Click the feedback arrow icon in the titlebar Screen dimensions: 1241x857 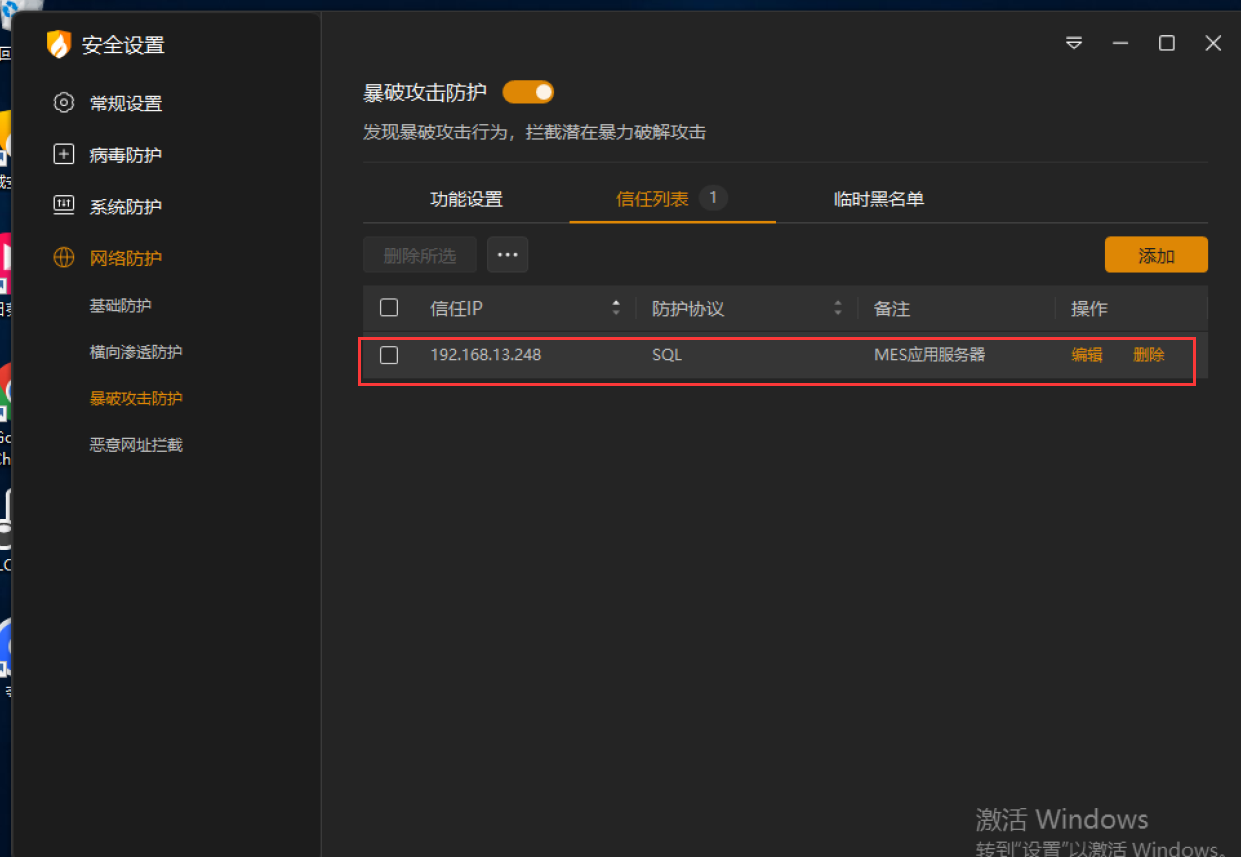1073,43
